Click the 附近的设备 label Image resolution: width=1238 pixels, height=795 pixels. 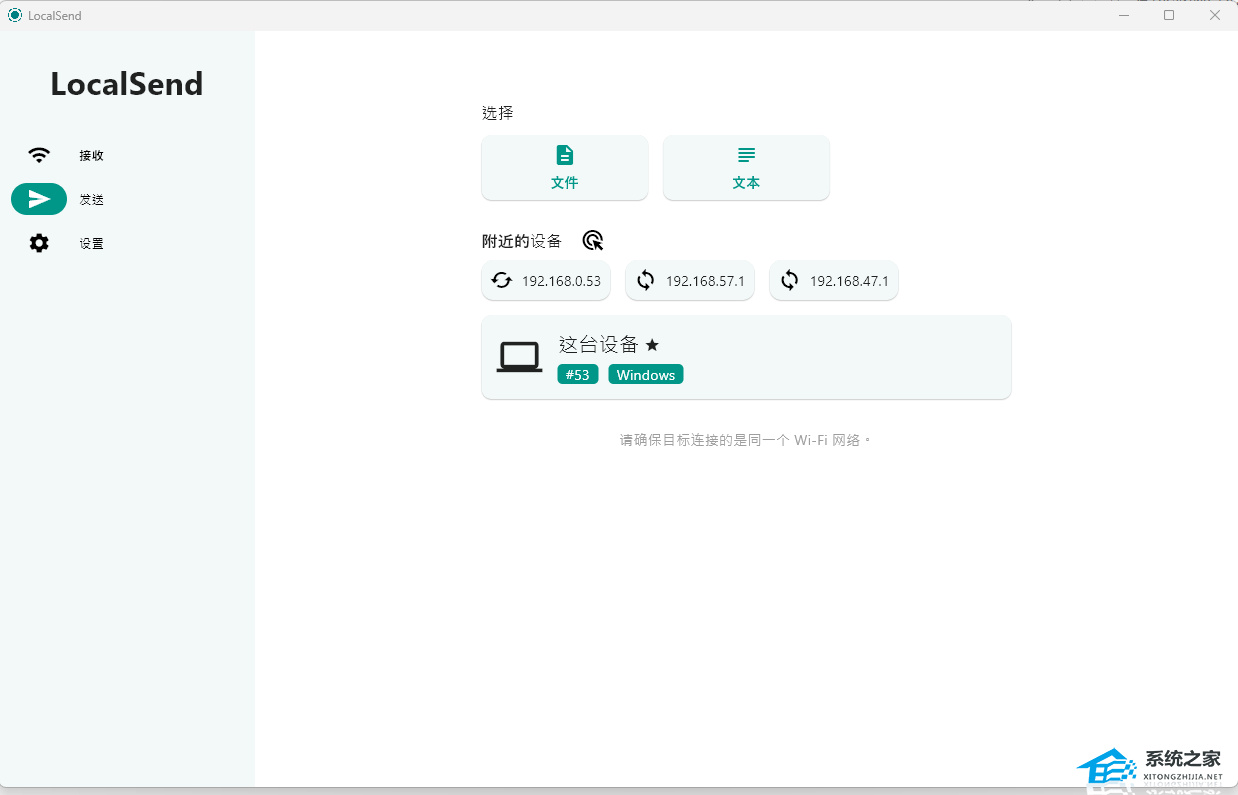522,241
